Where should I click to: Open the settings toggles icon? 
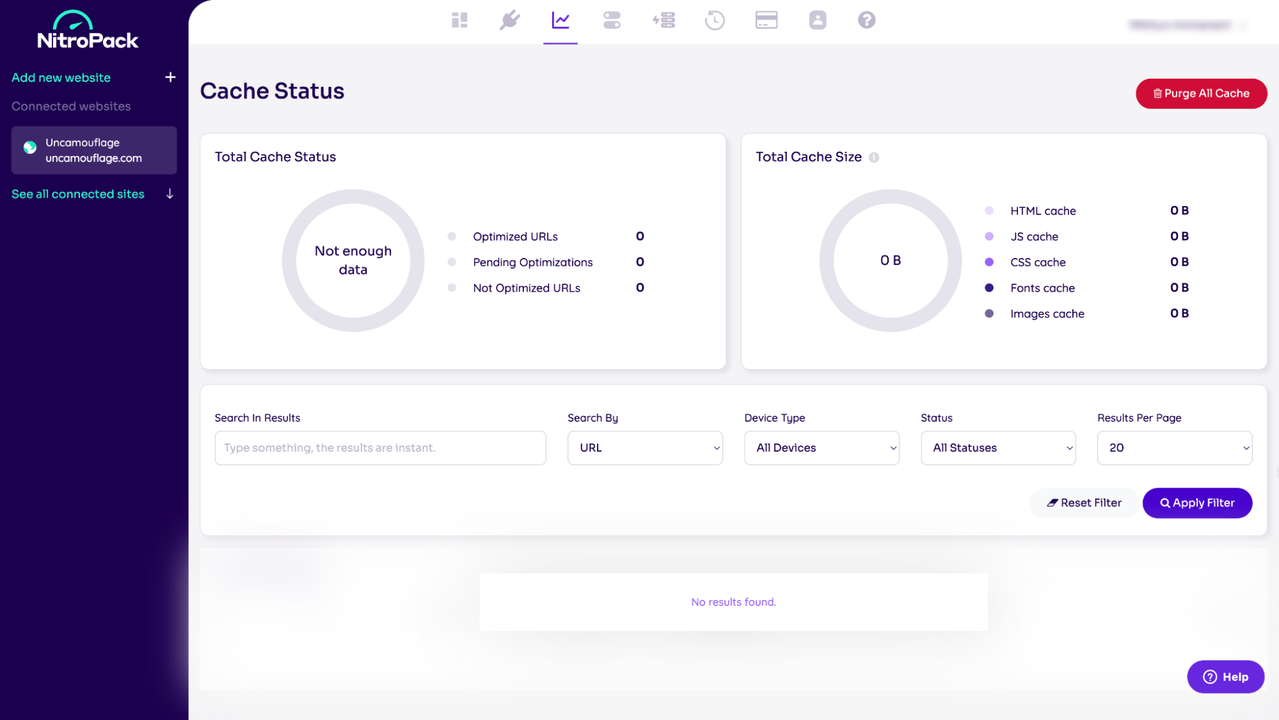coord(611,19)
